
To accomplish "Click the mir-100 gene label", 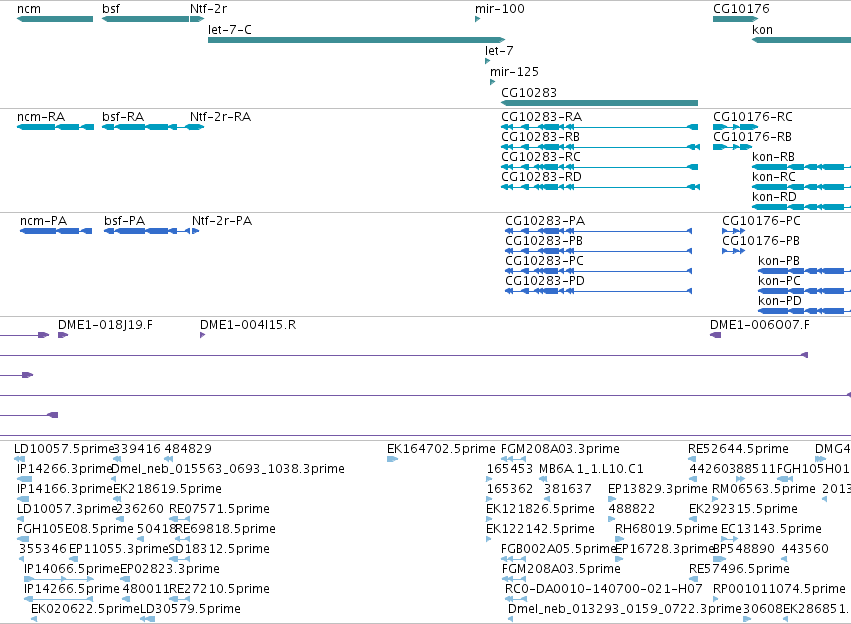I will click(x=499, y=9).
